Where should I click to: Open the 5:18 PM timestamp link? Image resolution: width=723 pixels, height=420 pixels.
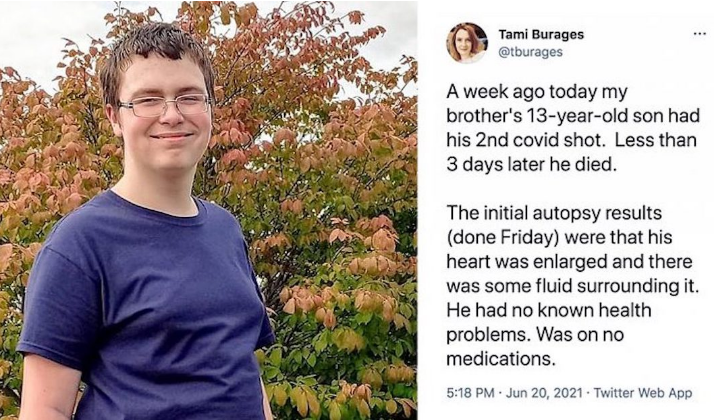[470, 393]
